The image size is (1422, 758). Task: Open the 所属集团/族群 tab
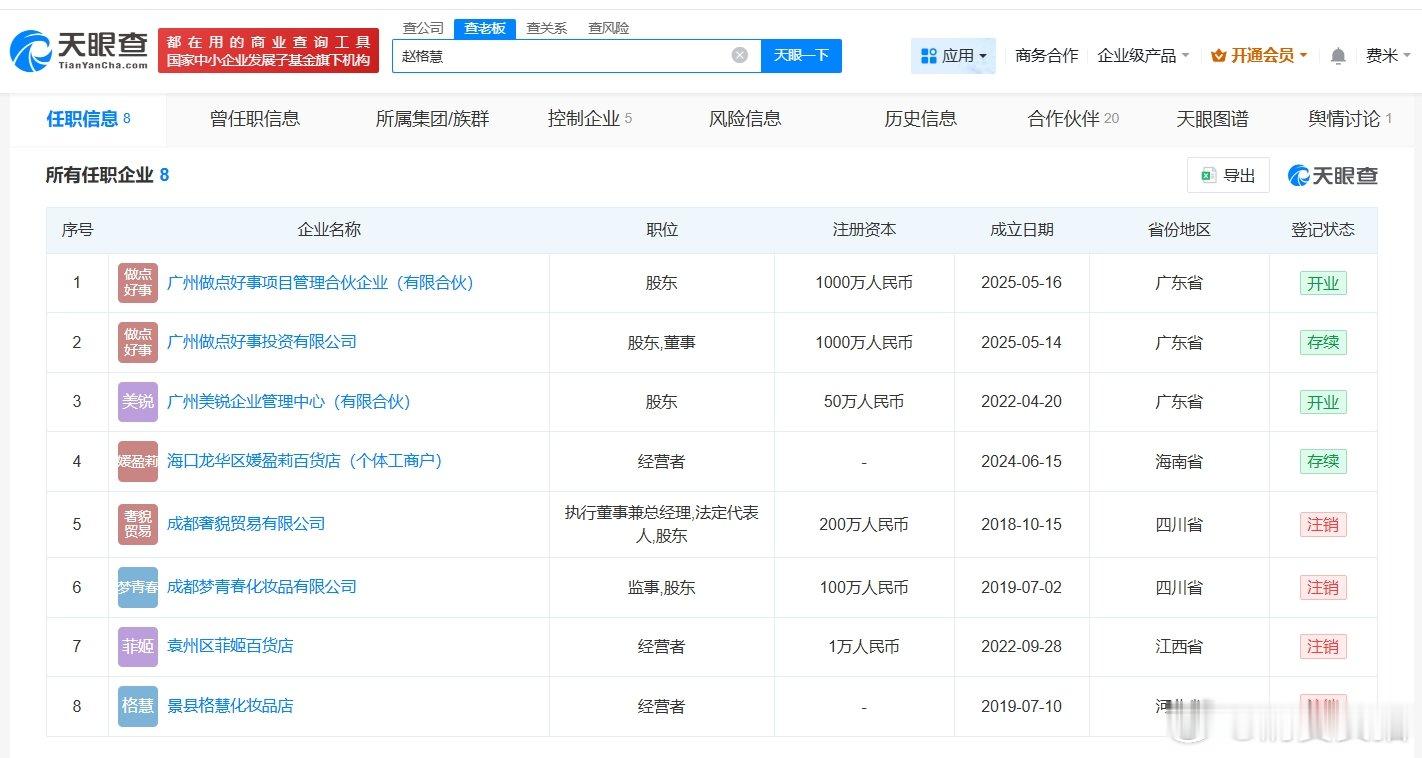[x=433, y=119]
